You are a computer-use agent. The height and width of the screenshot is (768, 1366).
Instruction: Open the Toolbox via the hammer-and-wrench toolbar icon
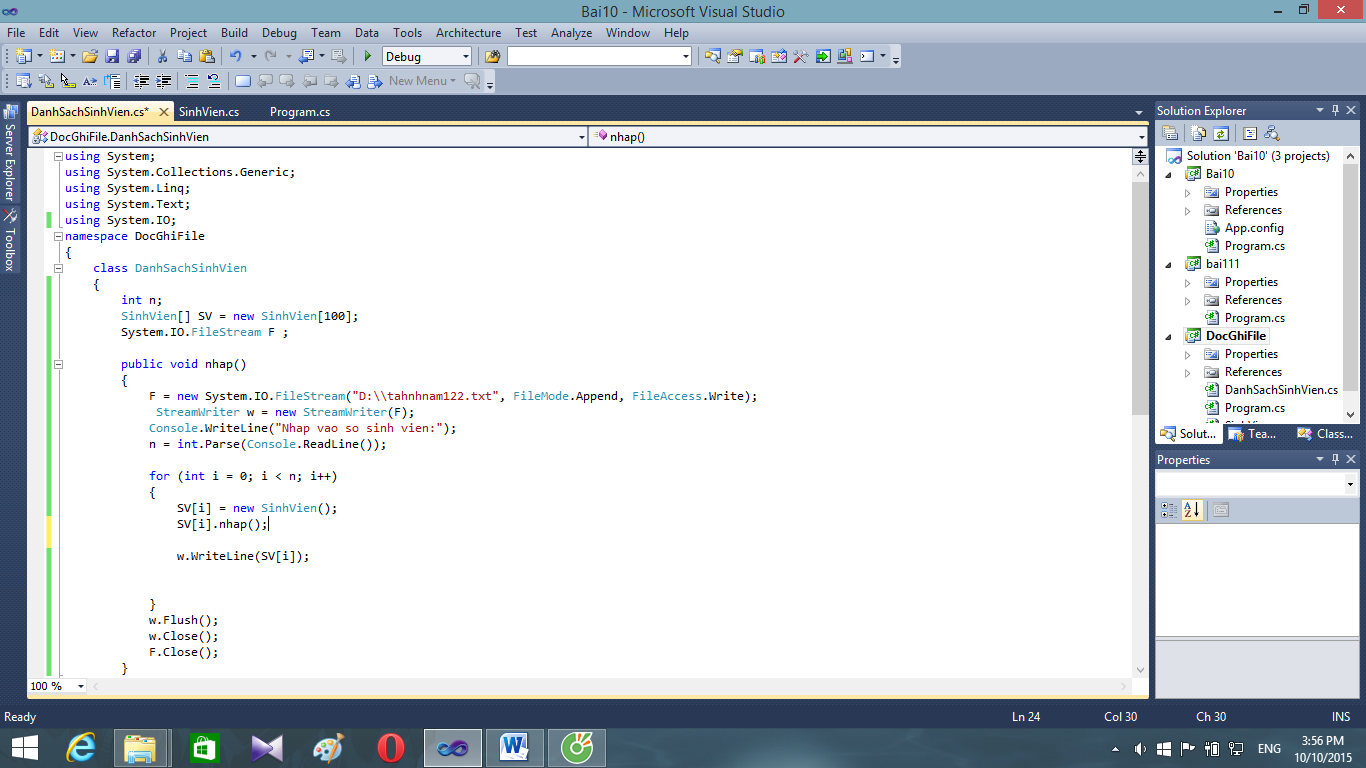coord(800,57)
